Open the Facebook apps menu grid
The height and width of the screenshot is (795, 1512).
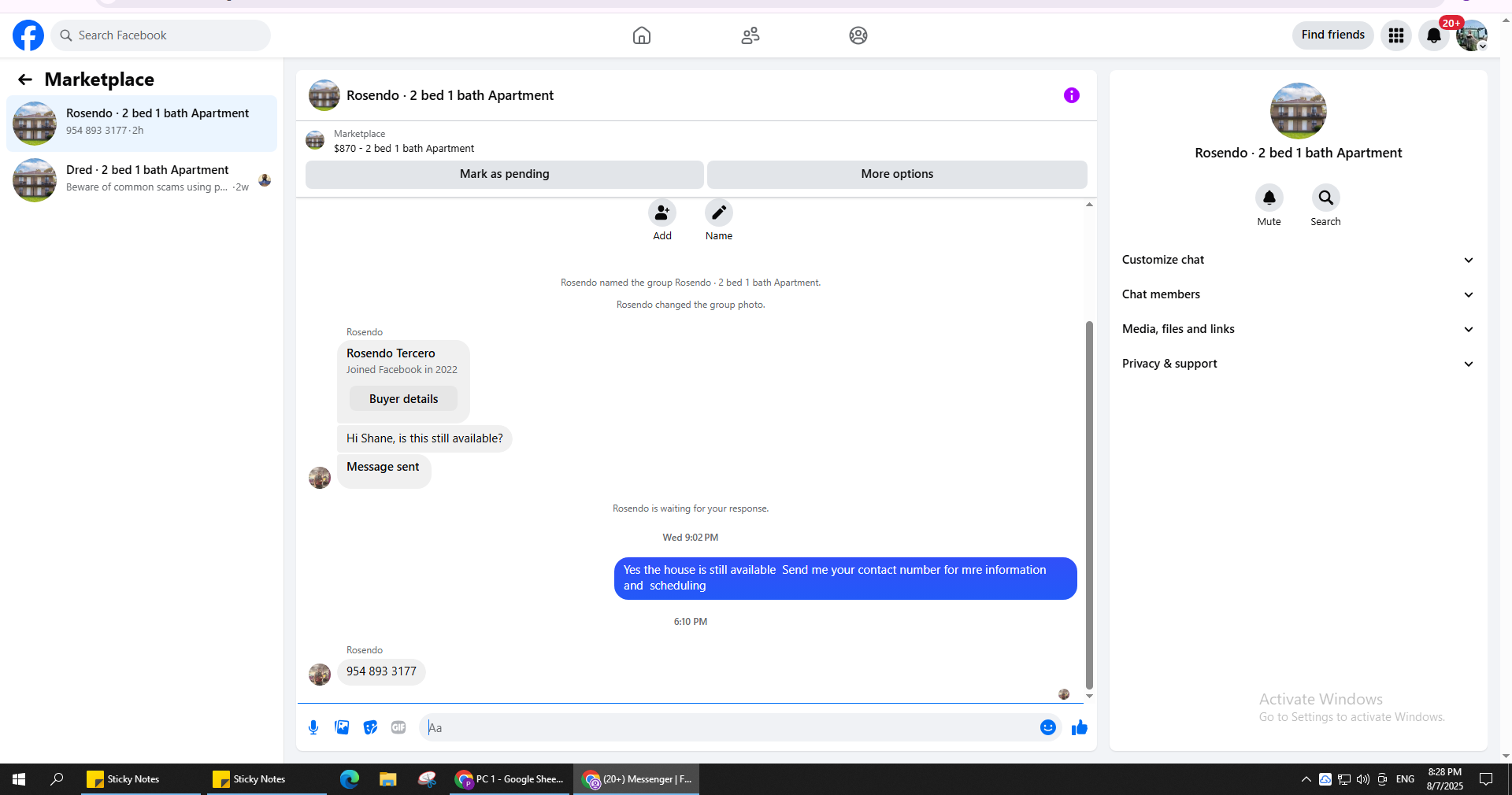coord(1396,35)
